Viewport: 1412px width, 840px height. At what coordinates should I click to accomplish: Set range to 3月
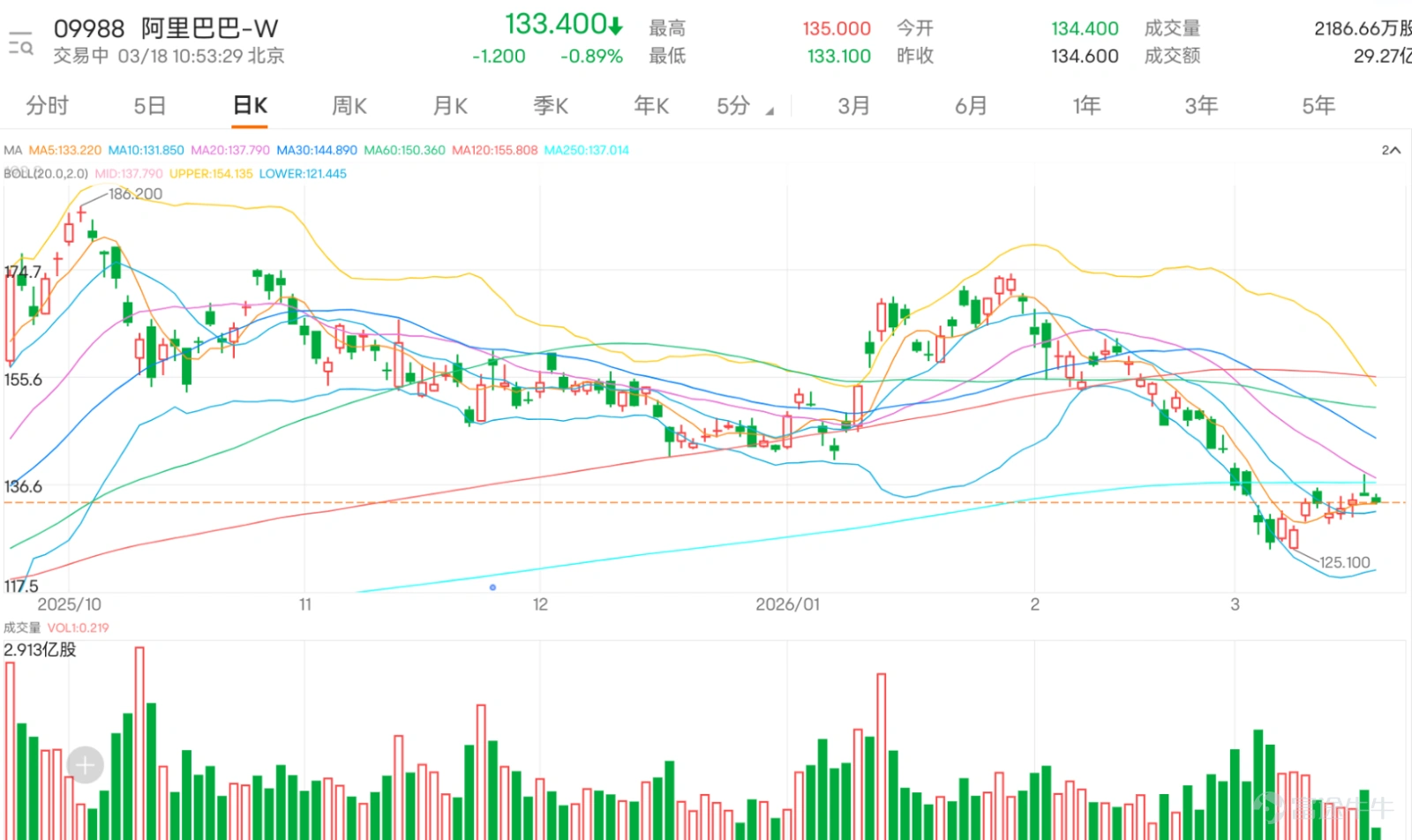tap(853, 106)
